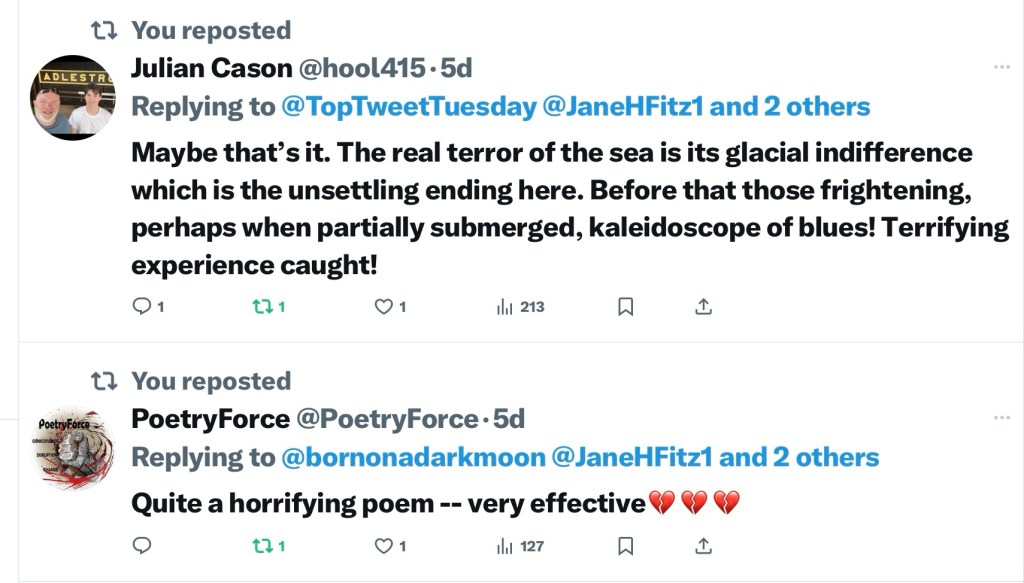Bookmark PoetryForce's tweet
Screen dimensions: 1024x583
625,546
